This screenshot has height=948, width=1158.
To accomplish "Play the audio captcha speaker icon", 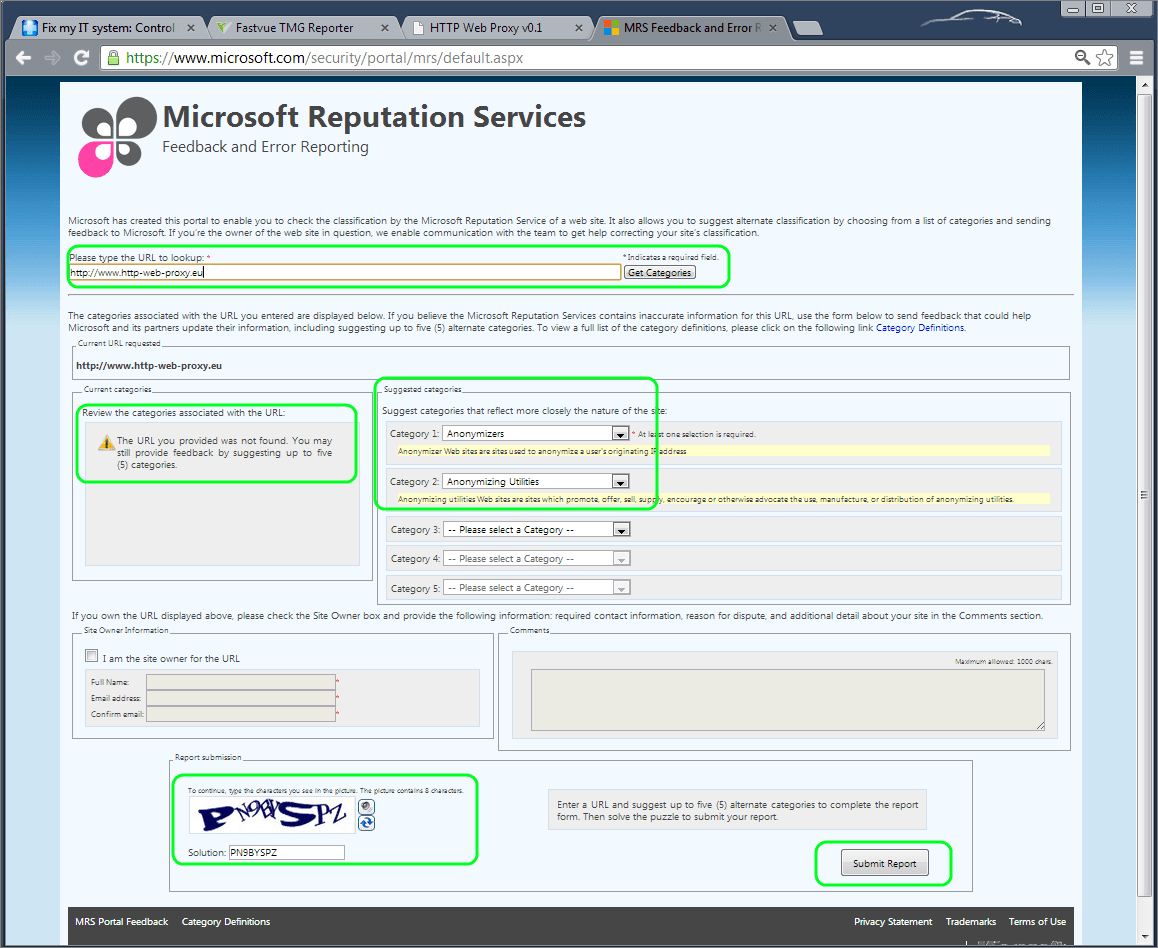I will (366, 807).
